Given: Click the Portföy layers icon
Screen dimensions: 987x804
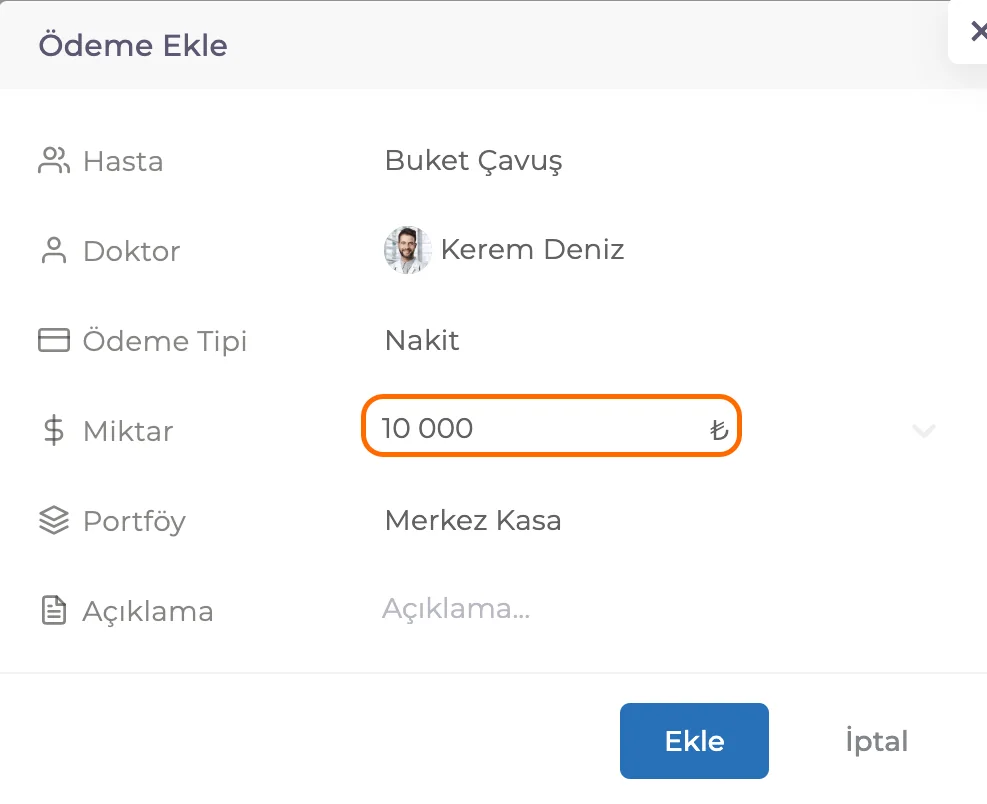Looking at the screenshot, I should (54, 521).
